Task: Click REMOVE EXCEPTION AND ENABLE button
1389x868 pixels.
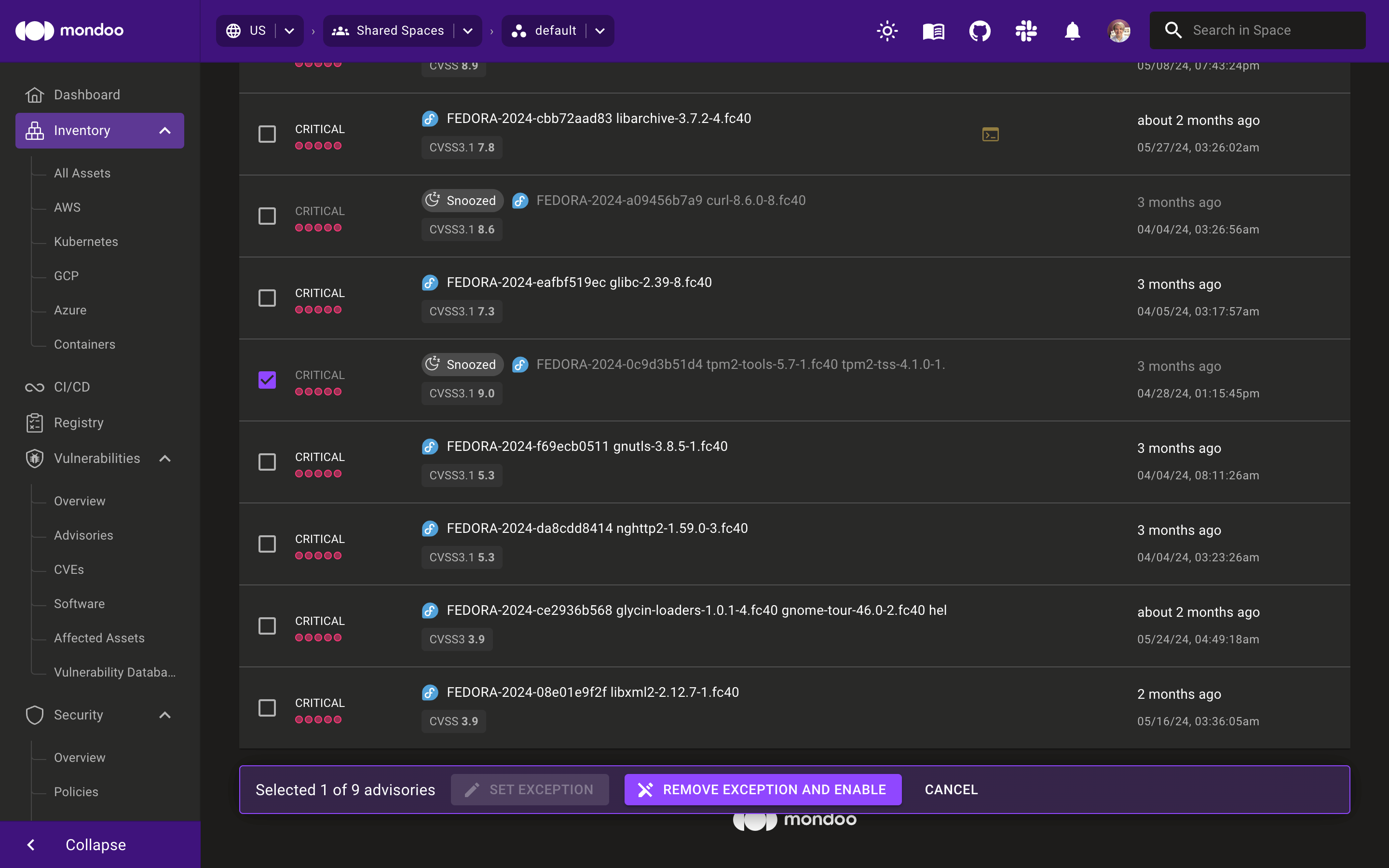Action: tap(763, 789)
